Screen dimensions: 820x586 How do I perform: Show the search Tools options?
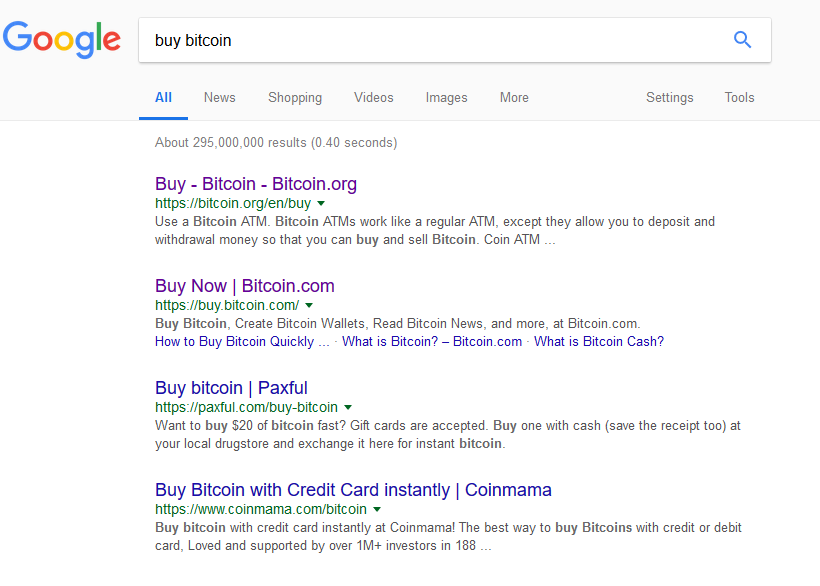coord(739,98)
